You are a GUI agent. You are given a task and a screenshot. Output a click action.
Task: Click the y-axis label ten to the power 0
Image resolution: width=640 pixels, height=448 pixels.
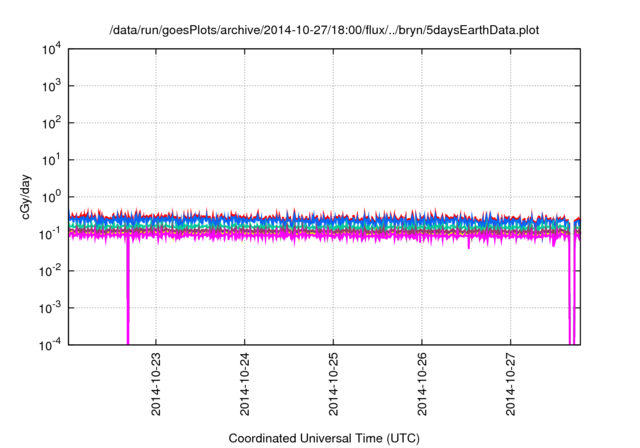(x=52, y=197)
